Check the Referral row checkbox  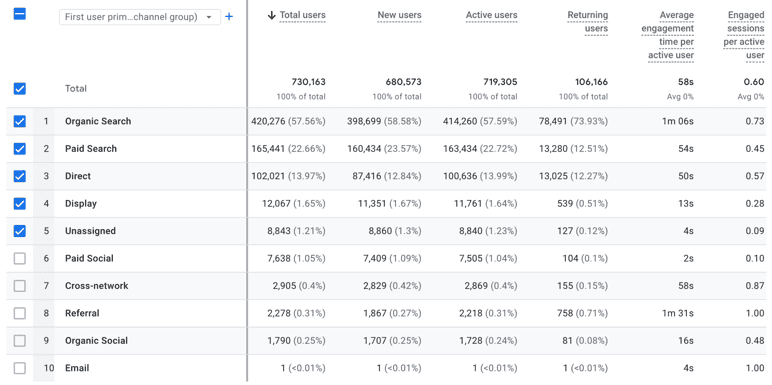click(x=20, y=313)
